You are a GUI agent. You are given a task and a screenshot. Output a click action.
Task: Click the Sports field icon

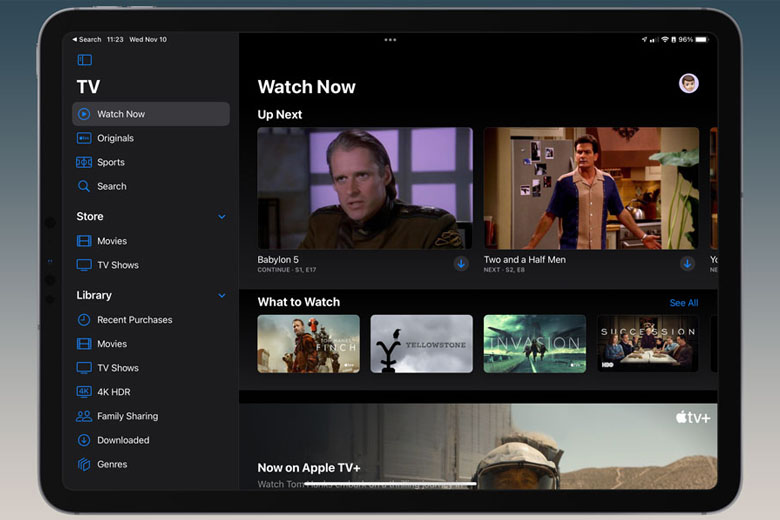tap(84, 162)
